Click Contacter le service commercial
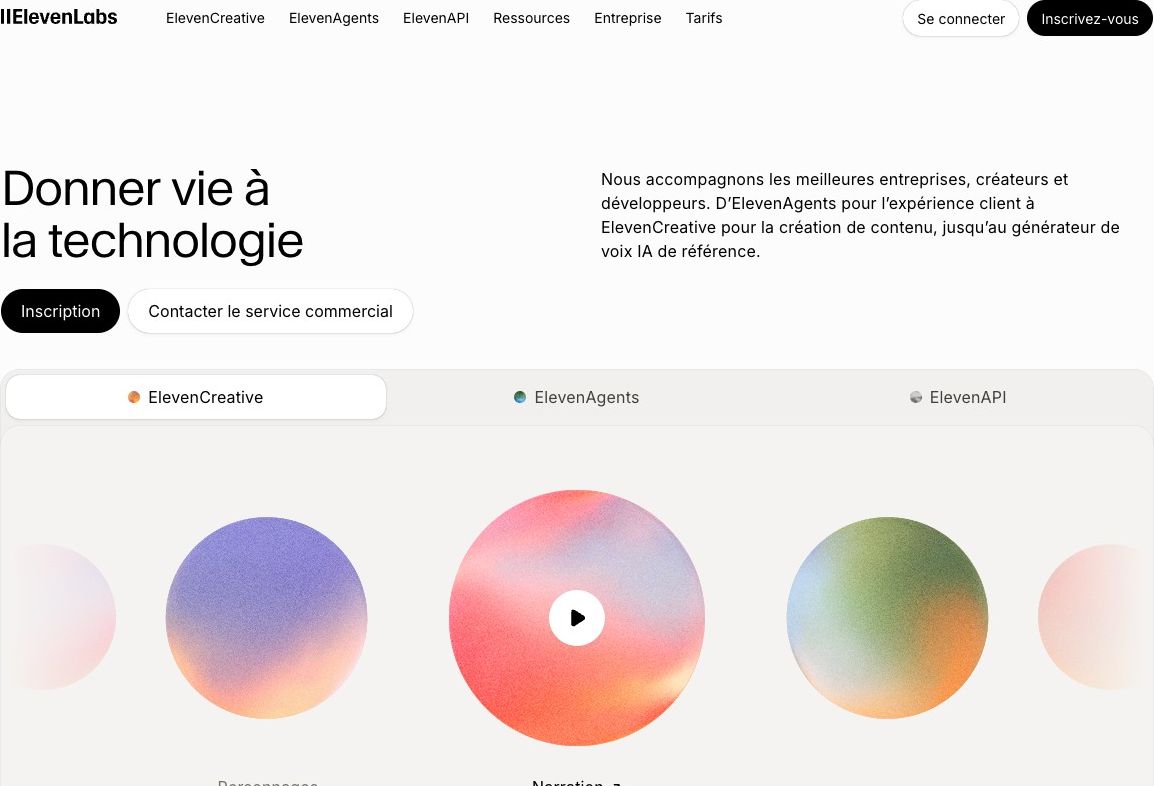 270,311
